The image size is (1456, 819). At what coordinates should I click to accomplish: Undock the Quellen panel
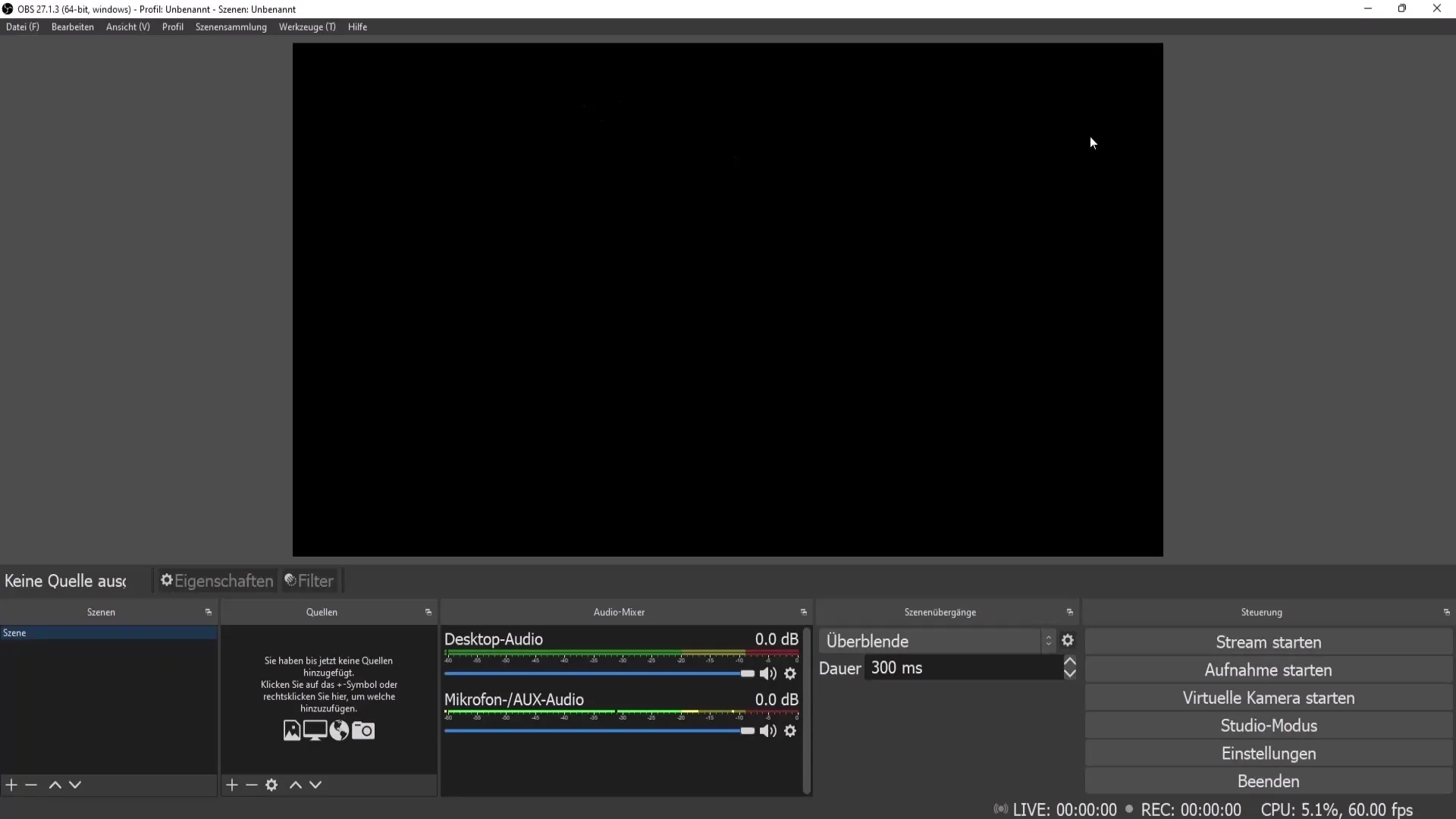point(428,612)
